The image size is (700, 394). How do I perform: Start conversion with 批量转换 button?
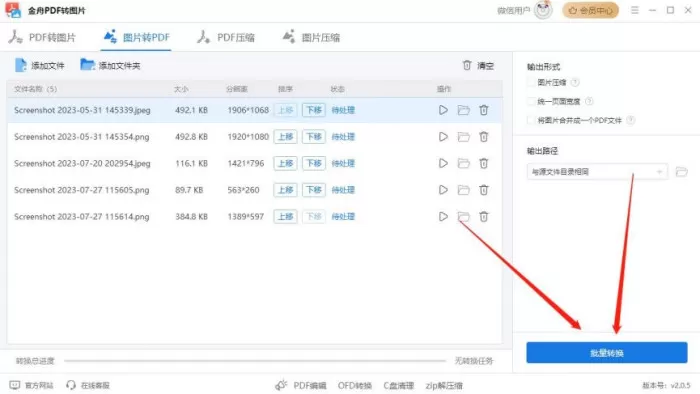pos(607,353)
